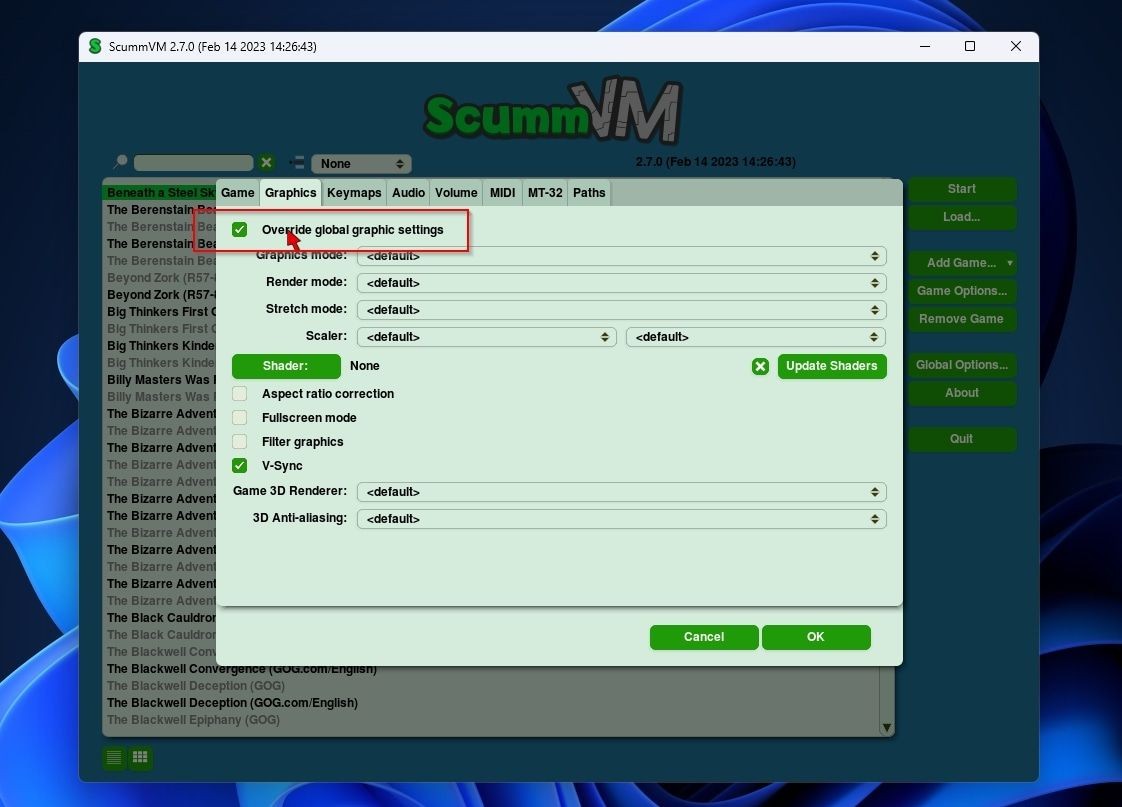Open the Keymaps tab
Viewport: 1122px width, 807px height.
[x=354, y=192]
